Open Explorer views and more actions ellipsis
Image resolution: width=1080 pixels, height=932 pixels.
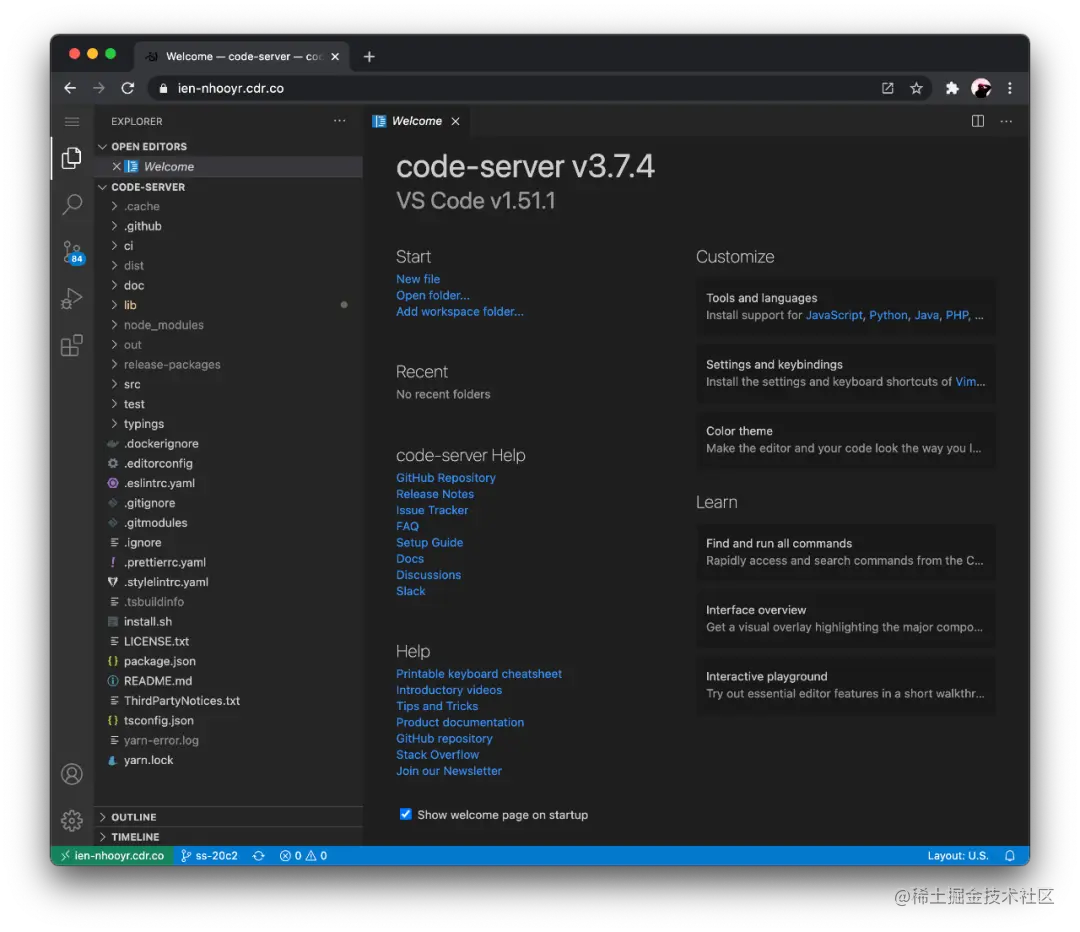click(x=340, y=121)
